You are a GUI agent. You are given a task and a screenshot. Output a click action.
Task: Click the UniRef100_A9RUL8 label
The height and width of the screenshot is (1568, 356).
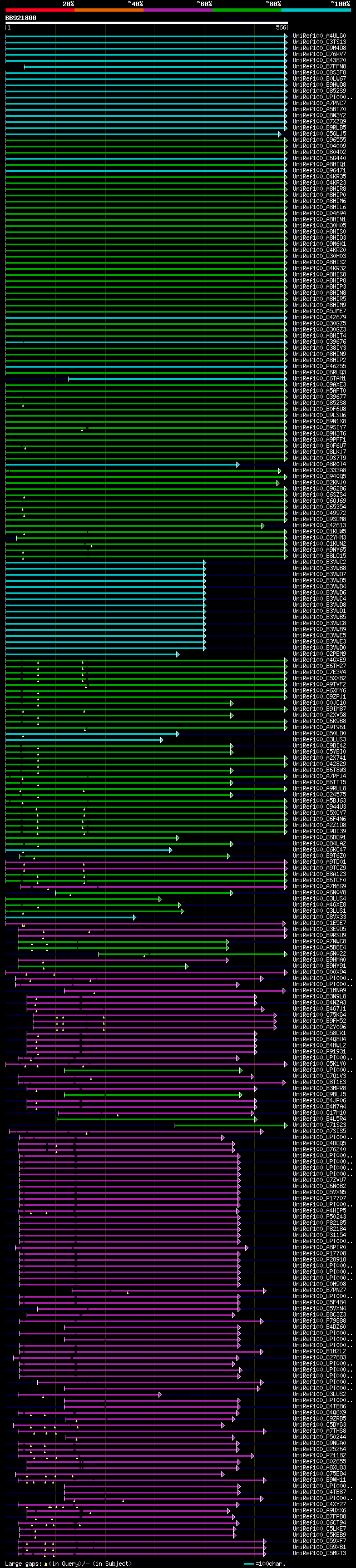coord(319,788)
